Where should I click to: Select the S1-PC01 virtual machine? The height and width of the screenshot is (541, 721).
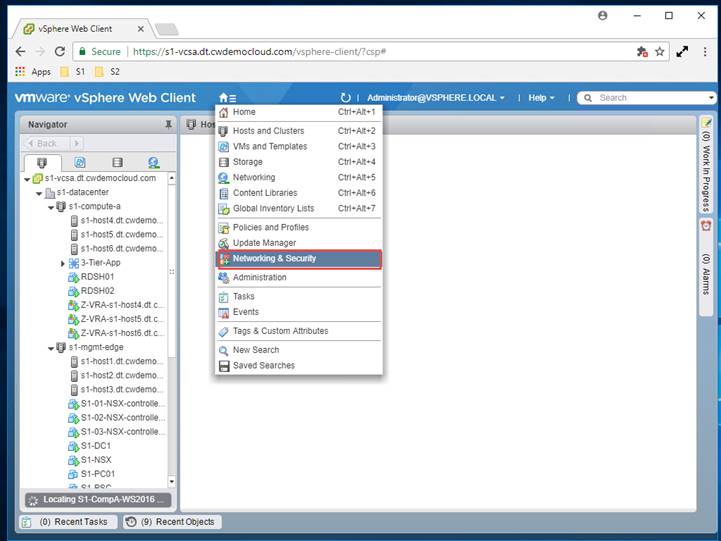[92, 474]
